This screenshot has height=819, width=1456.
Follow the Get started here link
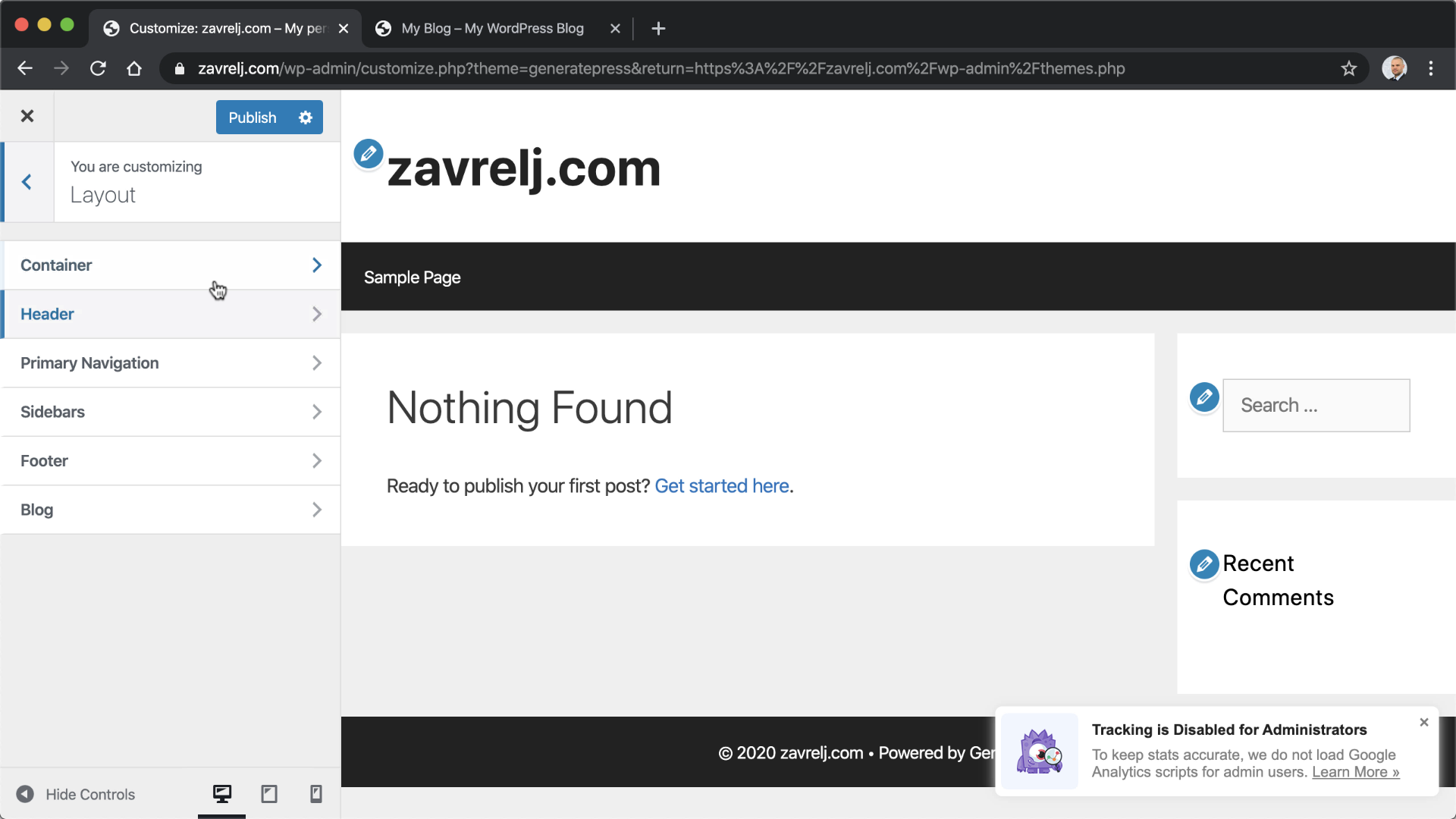(x=721, y=486)
